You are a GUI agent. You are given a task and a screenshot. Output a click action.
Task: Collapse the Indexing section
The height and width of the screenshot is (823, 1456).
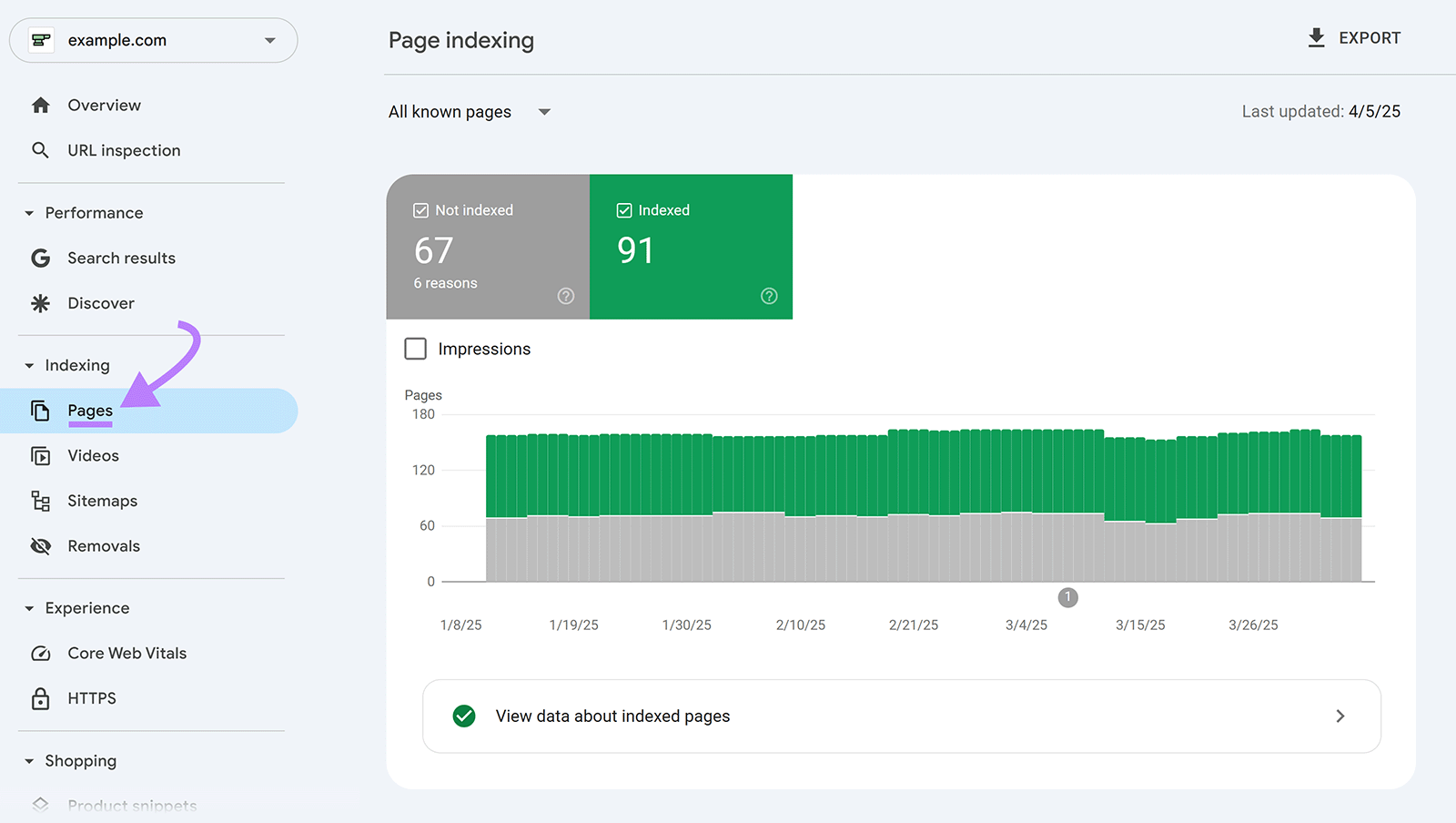29,365
